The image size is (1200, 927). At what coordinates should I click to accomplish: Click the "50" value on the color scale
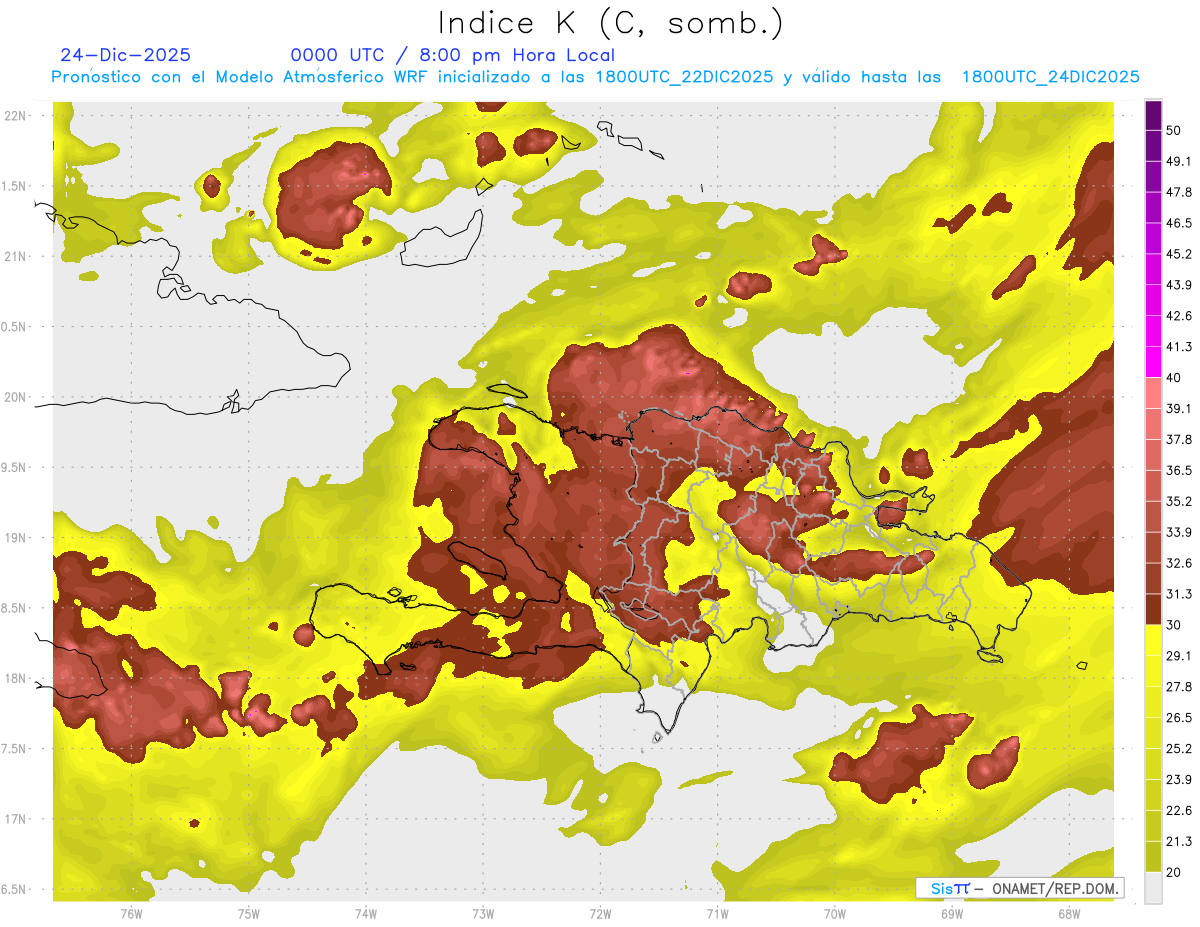coord(1174,130)
